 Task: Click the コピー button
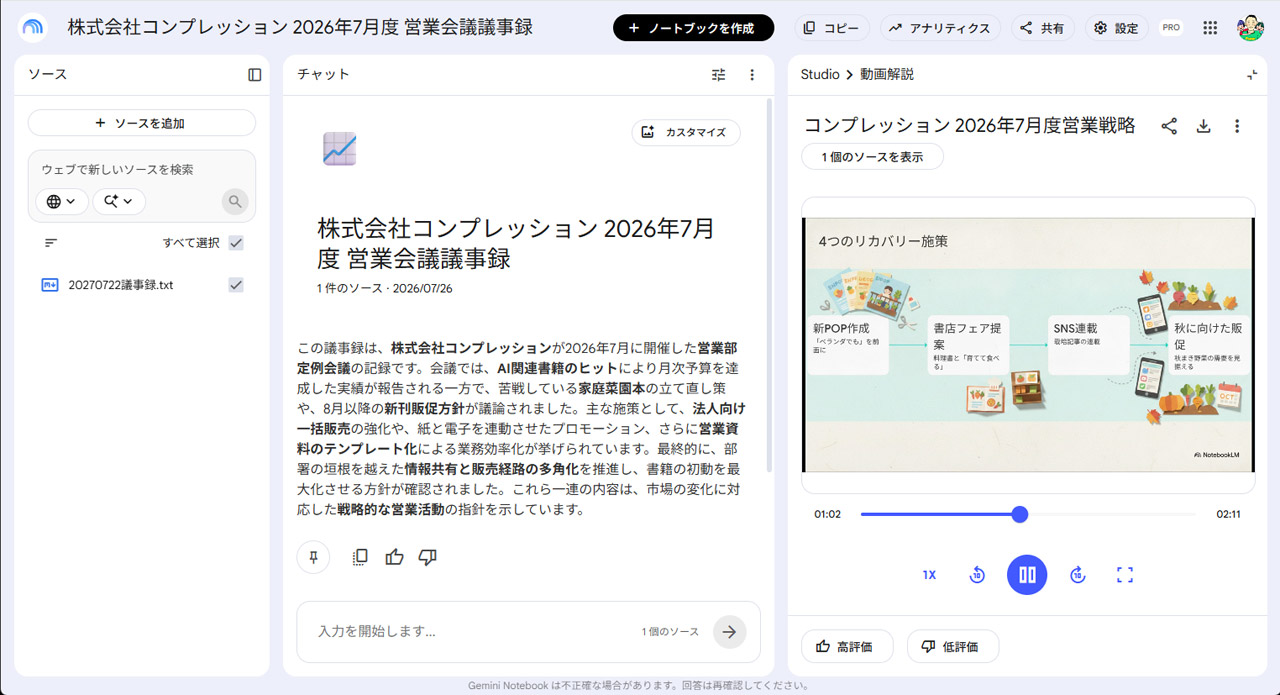point(832,28)
